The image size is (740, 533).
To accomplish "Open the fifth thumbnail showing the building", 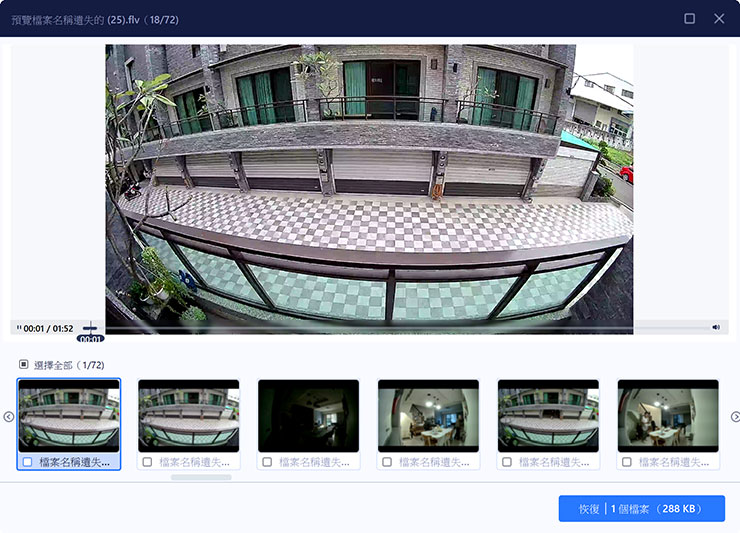I will (x=548, y=415).
